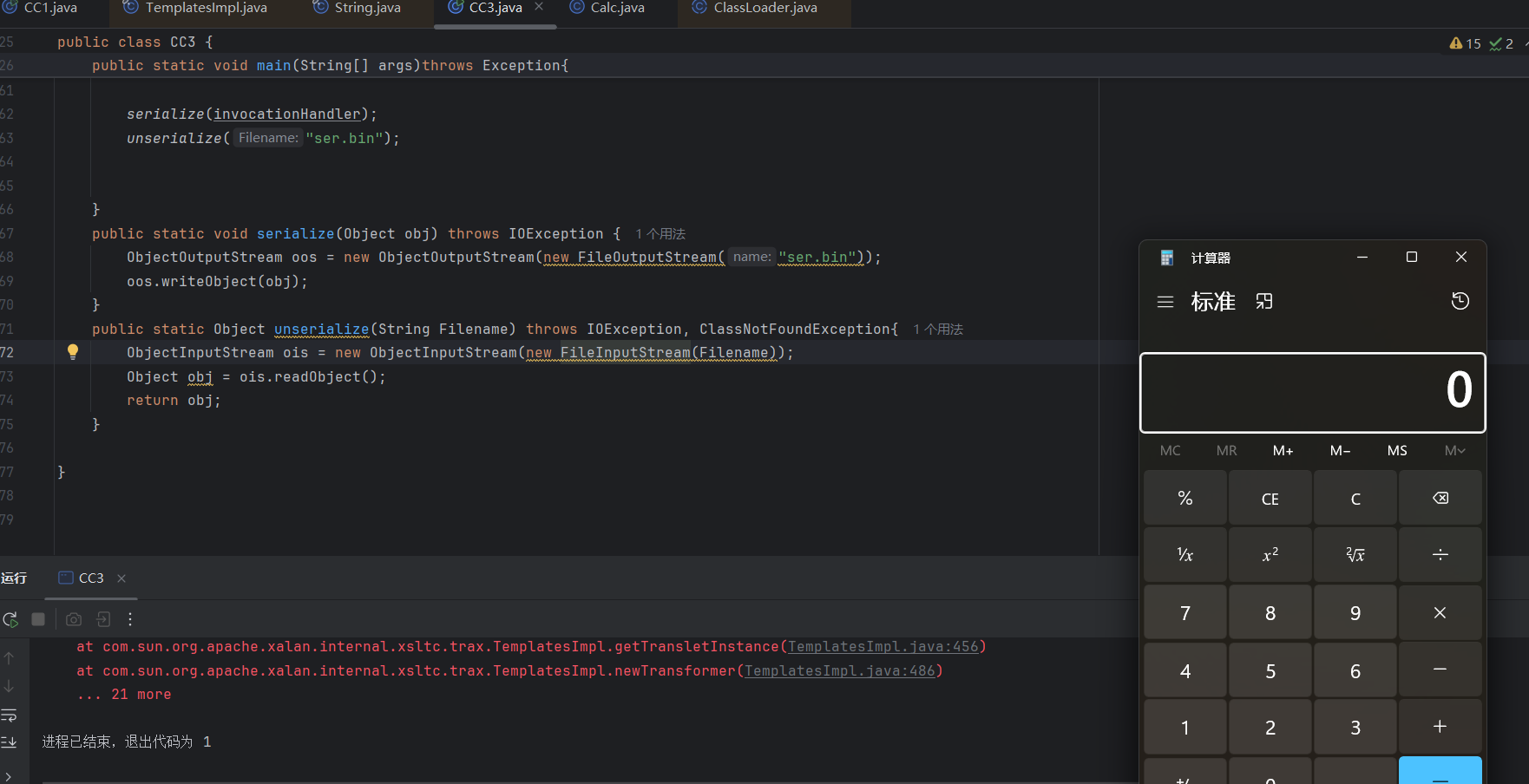1529x784 pixels.
Task: Close the CC3 run tab
Action: (121, 578)
